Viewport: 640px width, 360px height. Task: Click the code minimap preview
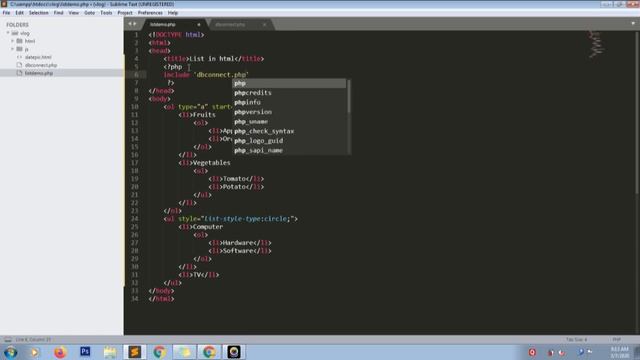596,44
